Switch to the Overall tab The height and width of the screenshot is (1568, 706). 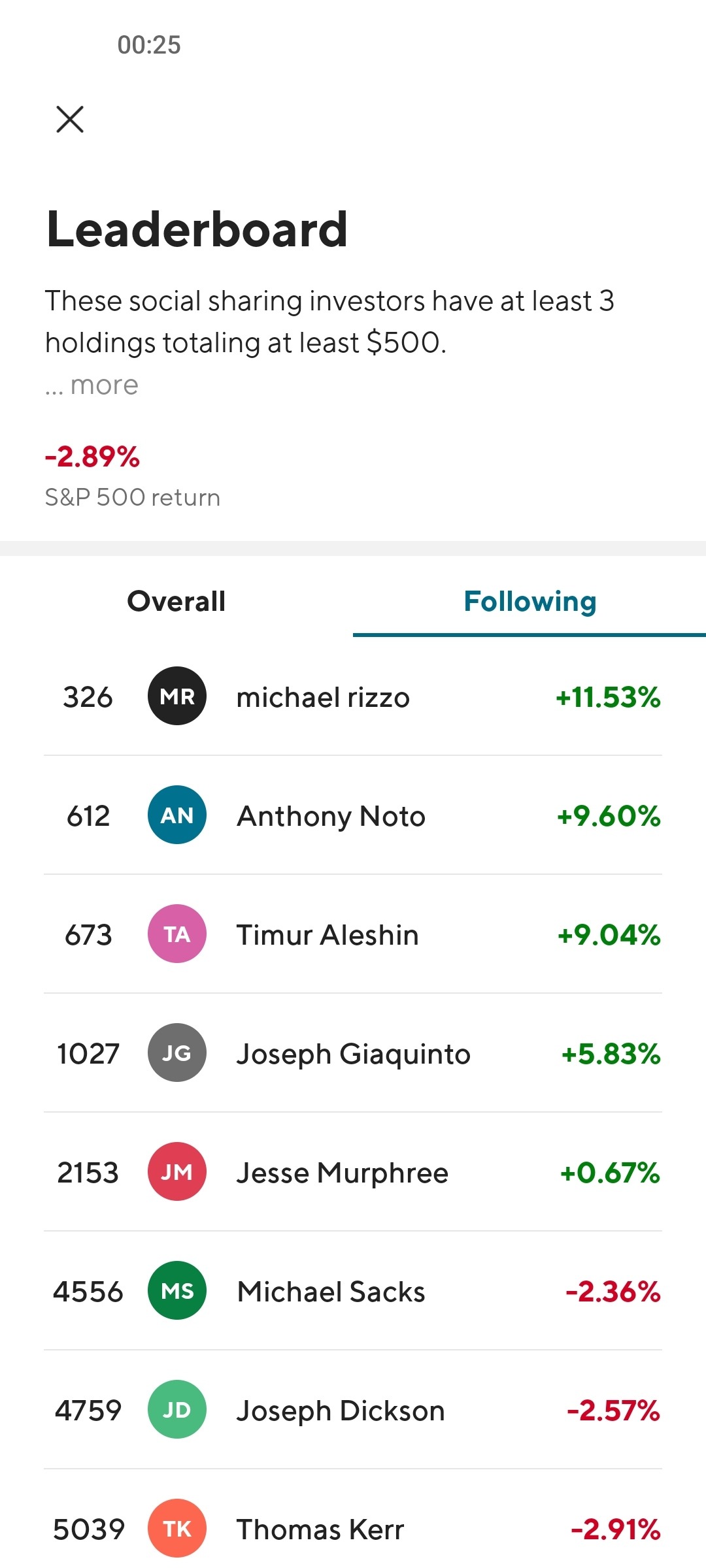click(176, 602)
